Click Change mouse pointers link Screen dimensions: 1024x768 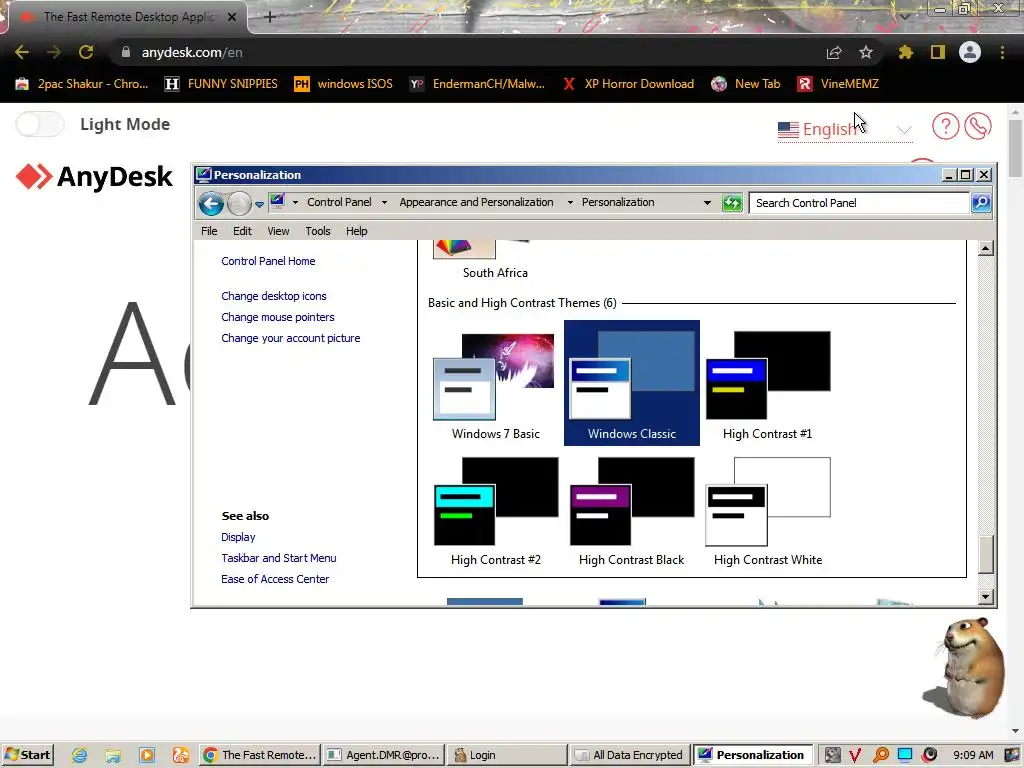click(278, 317)
